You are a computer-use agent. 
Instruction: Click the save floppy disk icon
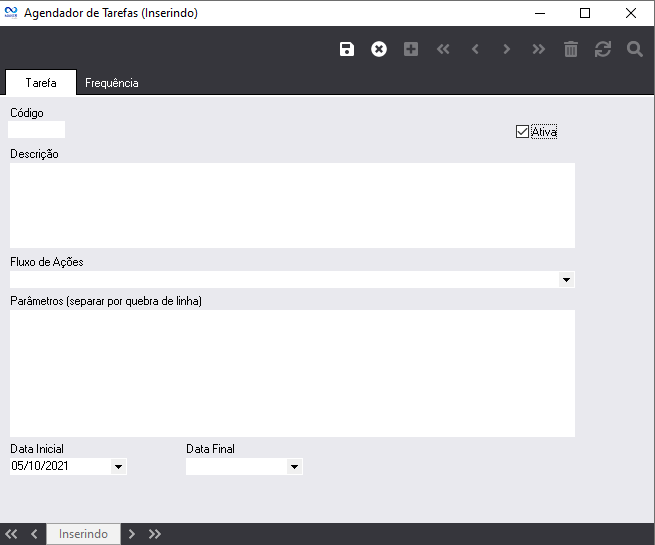[347, 49]
